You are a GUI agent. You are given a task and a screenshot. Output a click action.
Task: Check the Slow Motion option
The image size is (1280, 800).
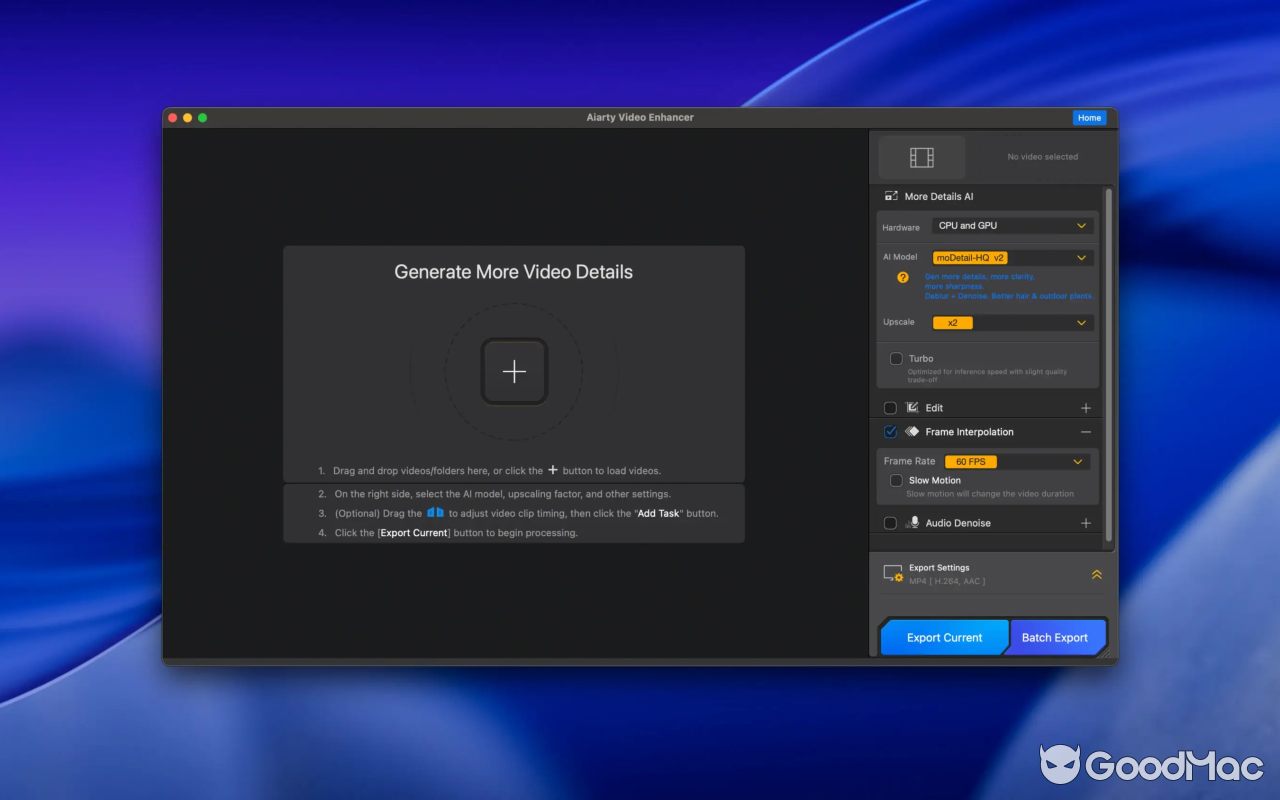pyautogui.click(x=896, y=480)
